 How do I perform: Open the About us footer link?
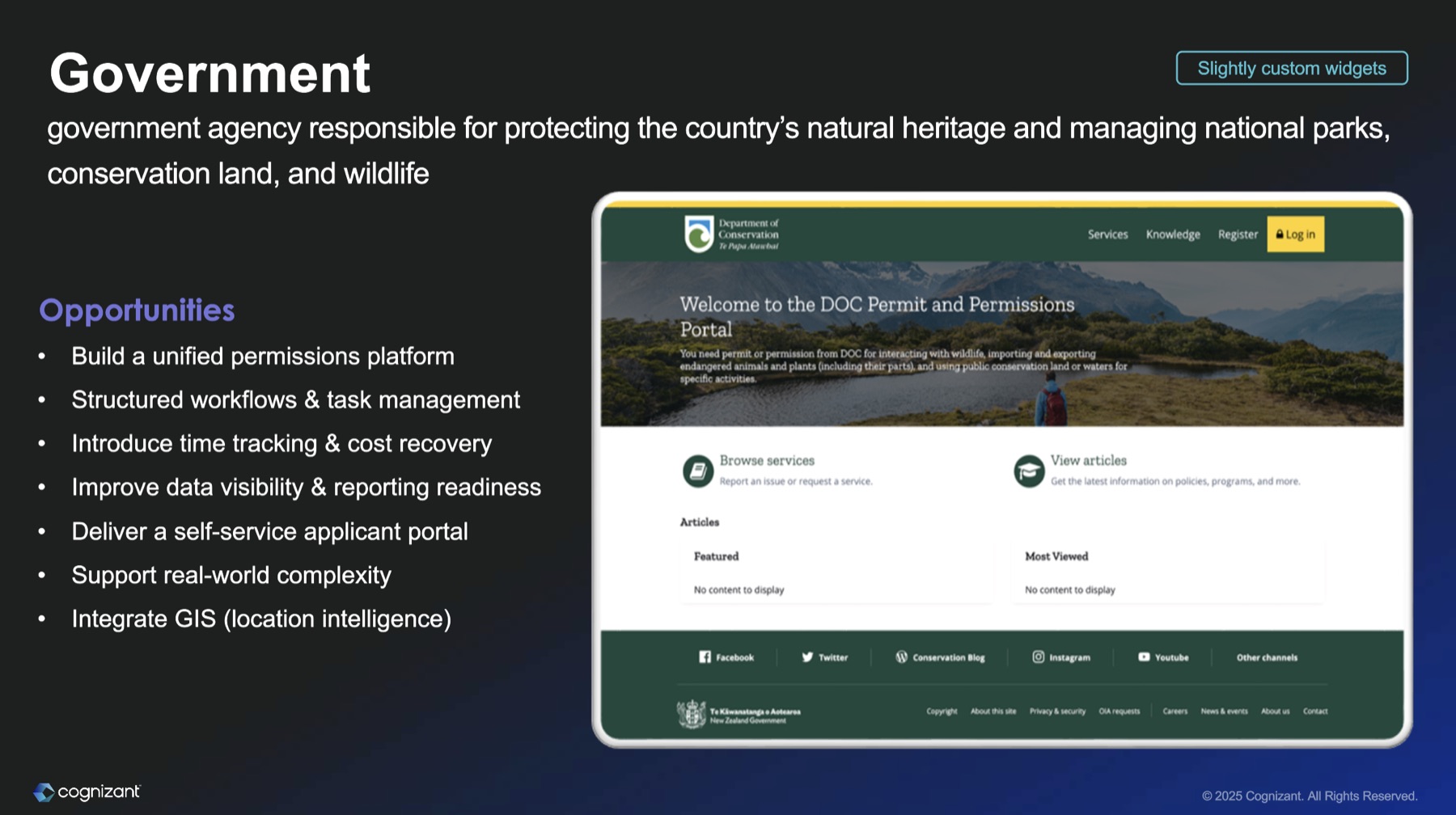click(x=1276, y=712)
